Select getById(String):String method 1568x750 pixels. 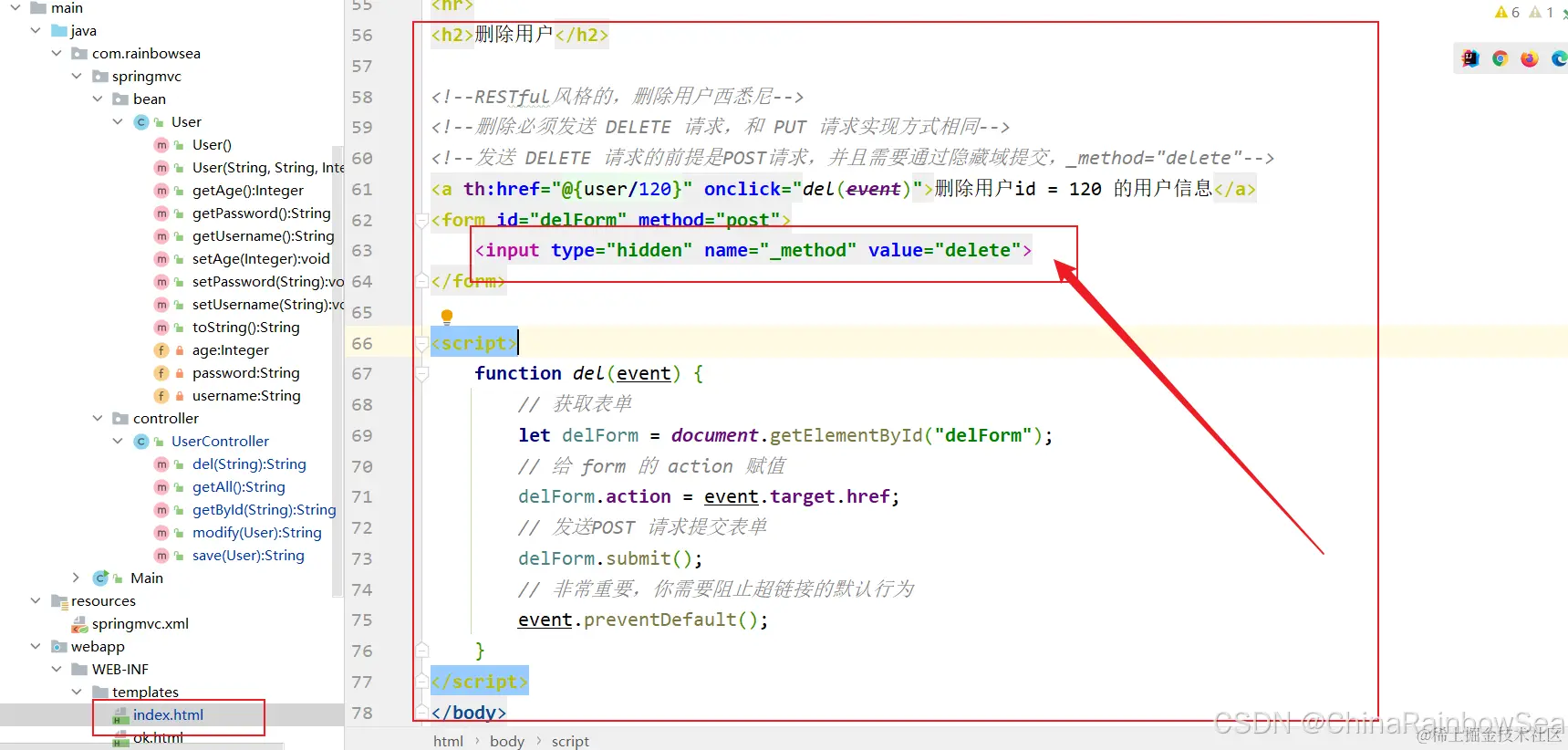[x=264, y=509]
